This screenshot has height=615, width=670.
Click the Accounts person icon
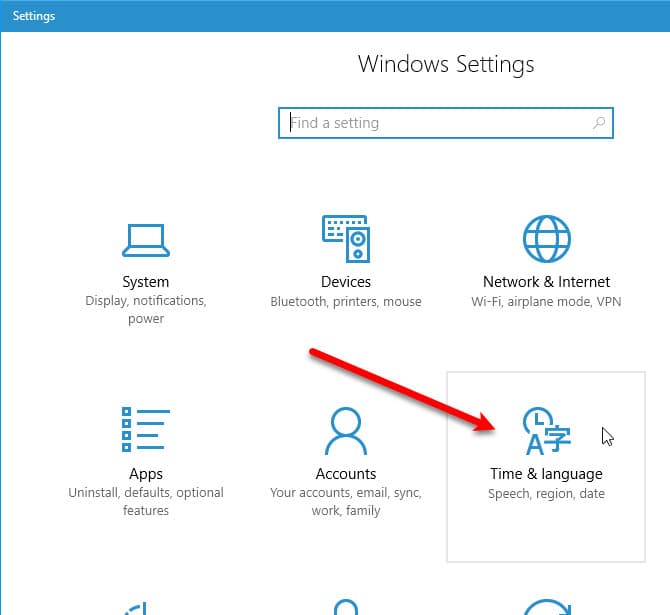(346, 431)
